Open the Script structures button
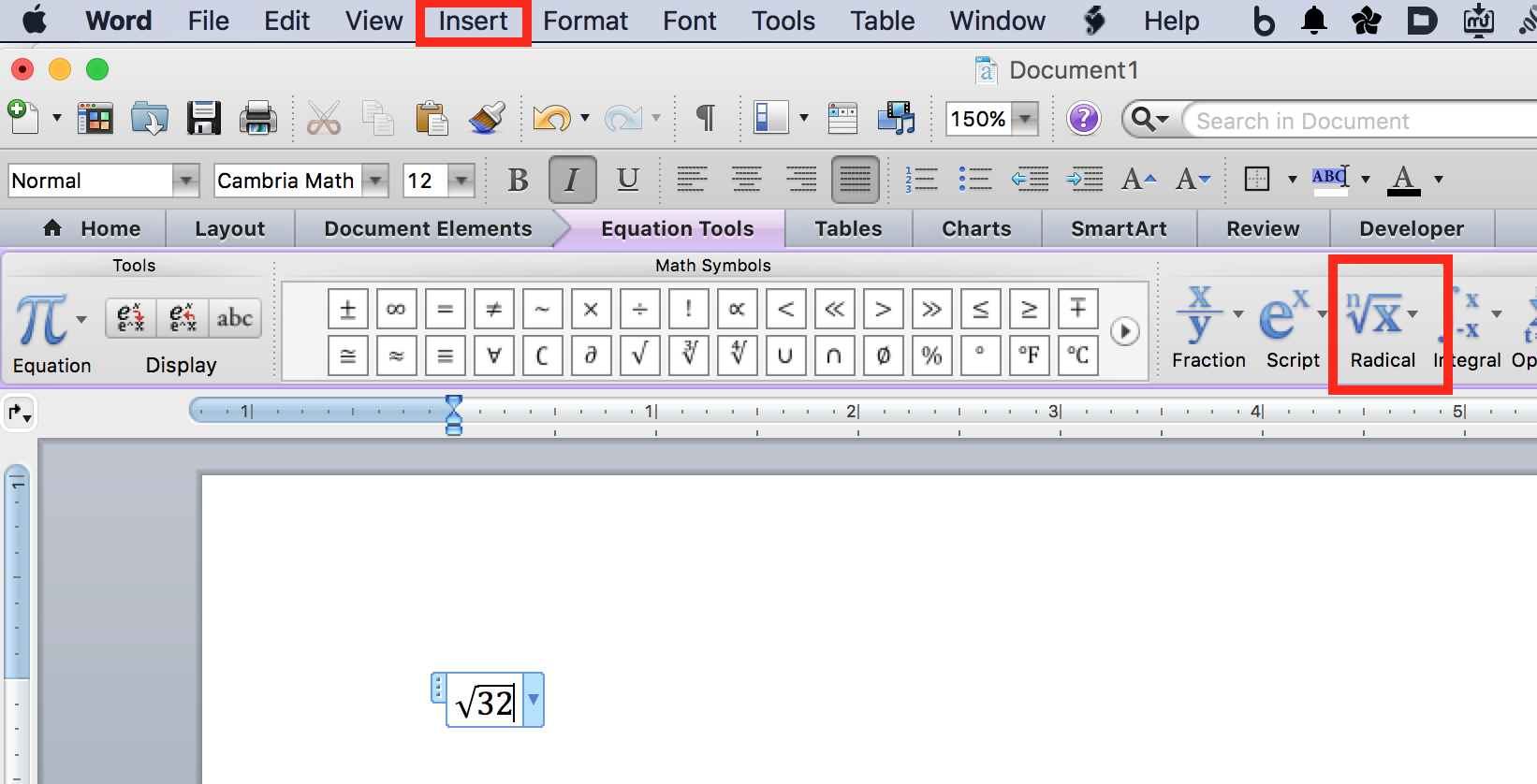This screenshot has height=784, width=1537. pyautogui.click(x=1293, y=329)
